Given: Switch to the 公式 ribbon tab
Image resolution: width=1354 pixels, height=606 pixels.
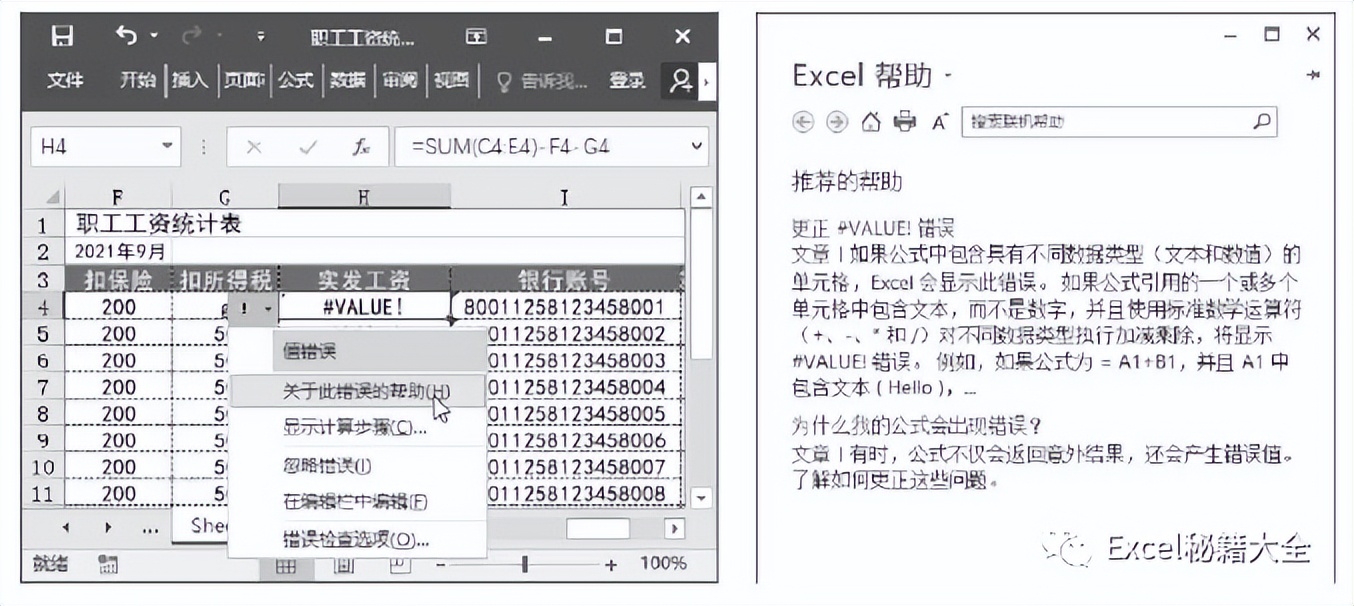Looking at the screenshot, I should pos(294,80).
